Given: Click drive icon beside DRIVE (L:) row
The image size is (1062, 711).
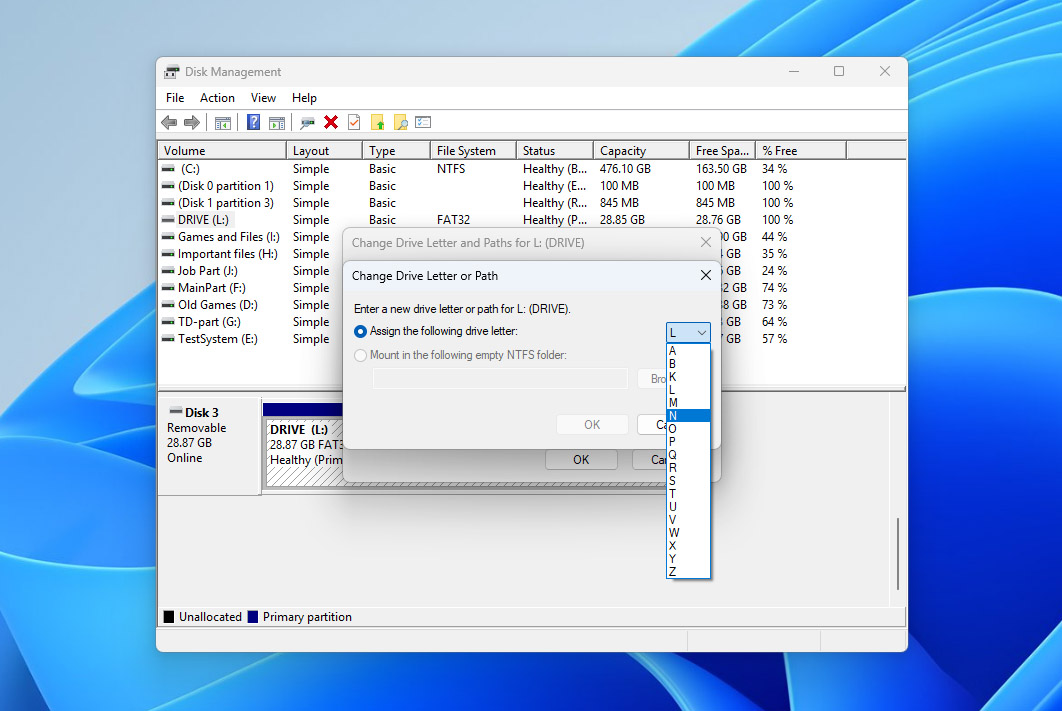Looking at the screenshot, I should click(x=168, y=219).
